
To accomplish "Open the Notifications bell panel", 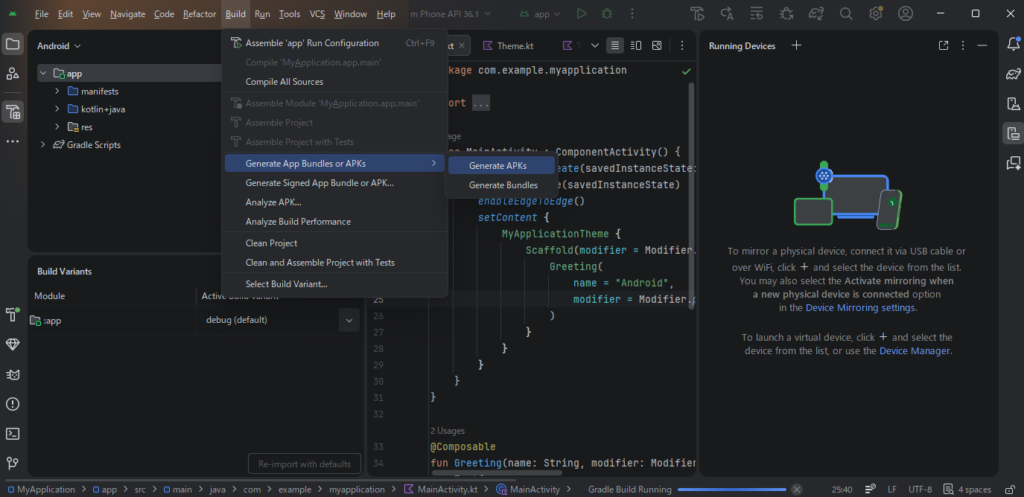I will pyautogui.click(x=1012, y=45).
